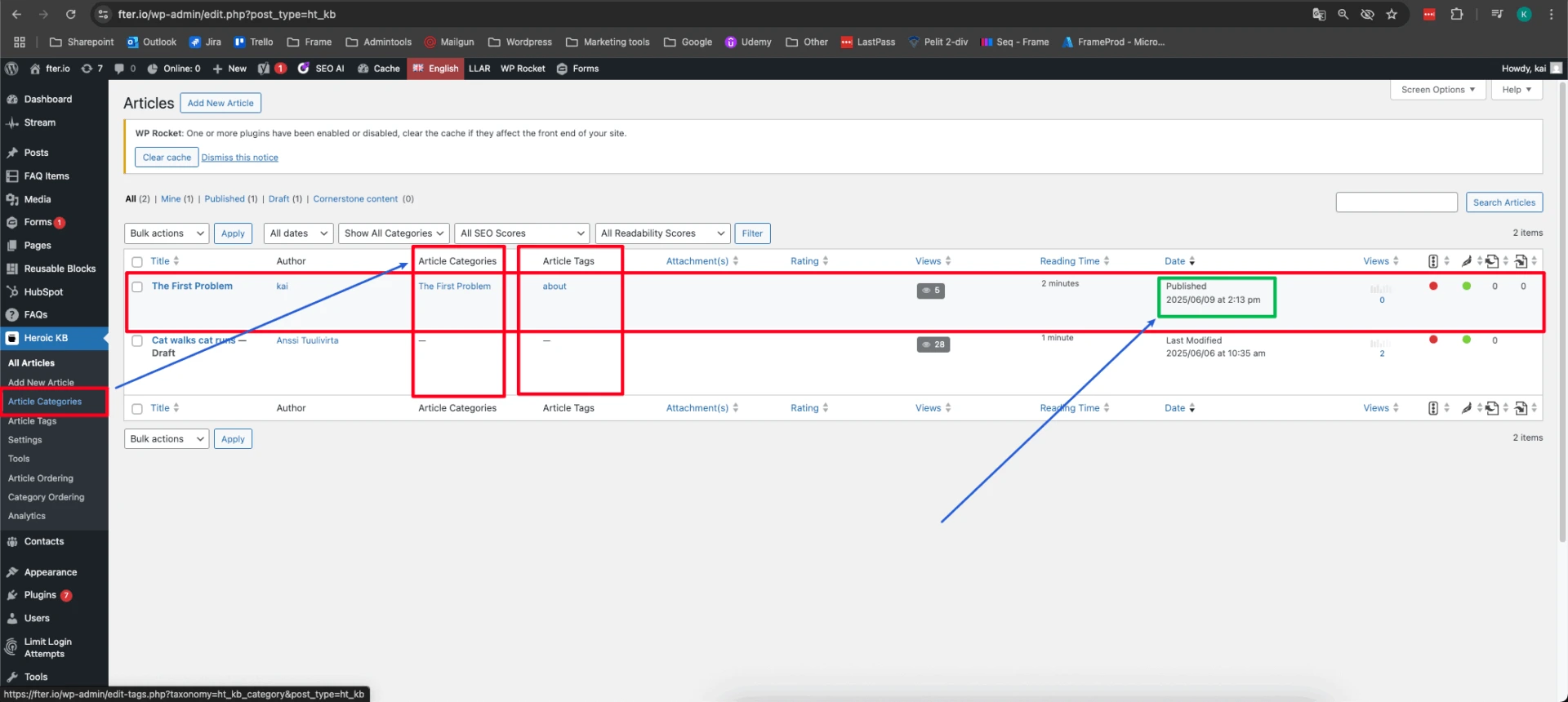Viewport: 1568px width, 702px height.
Task: Open the Chrome three-dot menu
Action: (1551, 14)
